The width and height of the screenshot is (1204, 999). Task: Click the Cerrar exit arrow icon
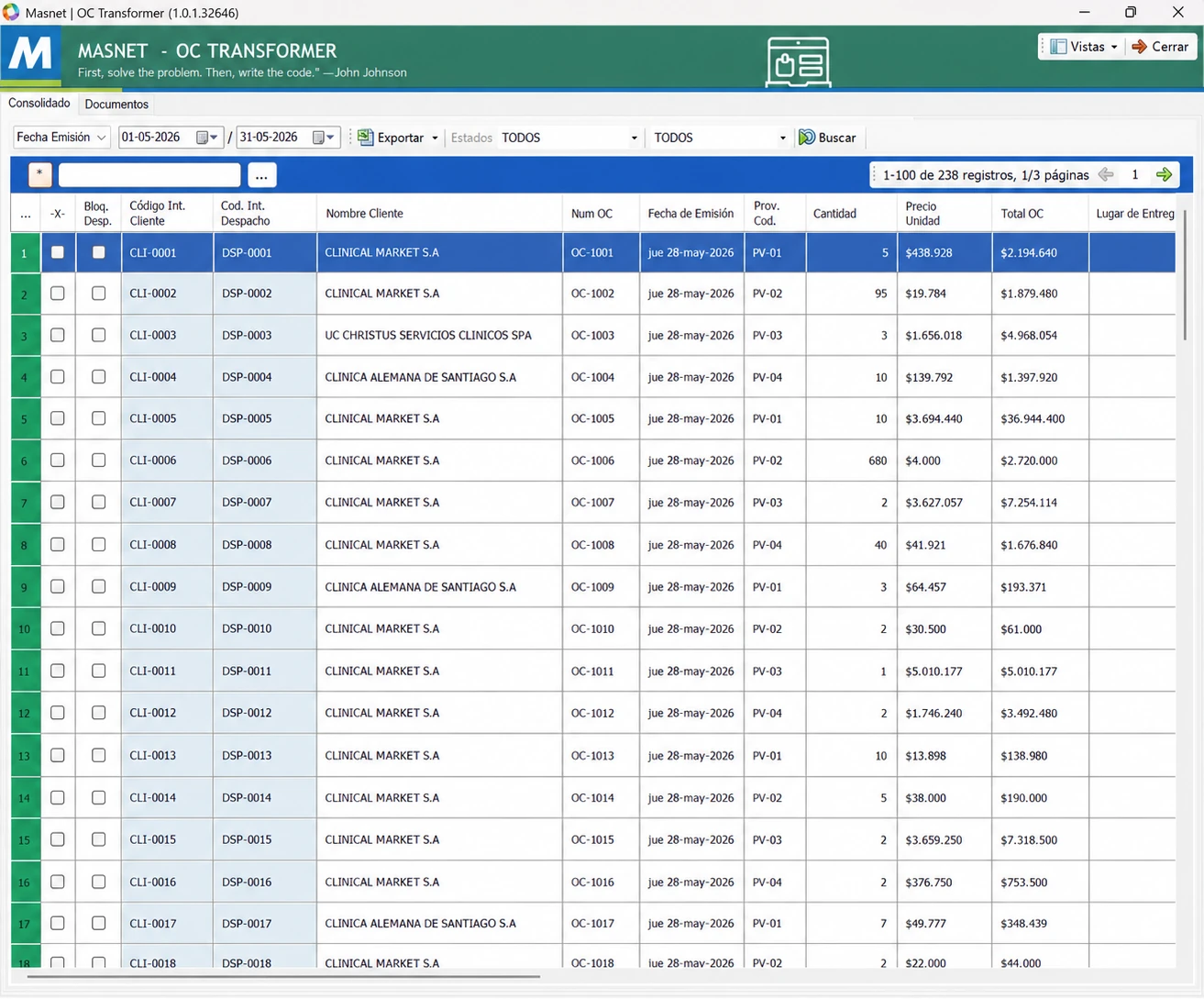1140,47
